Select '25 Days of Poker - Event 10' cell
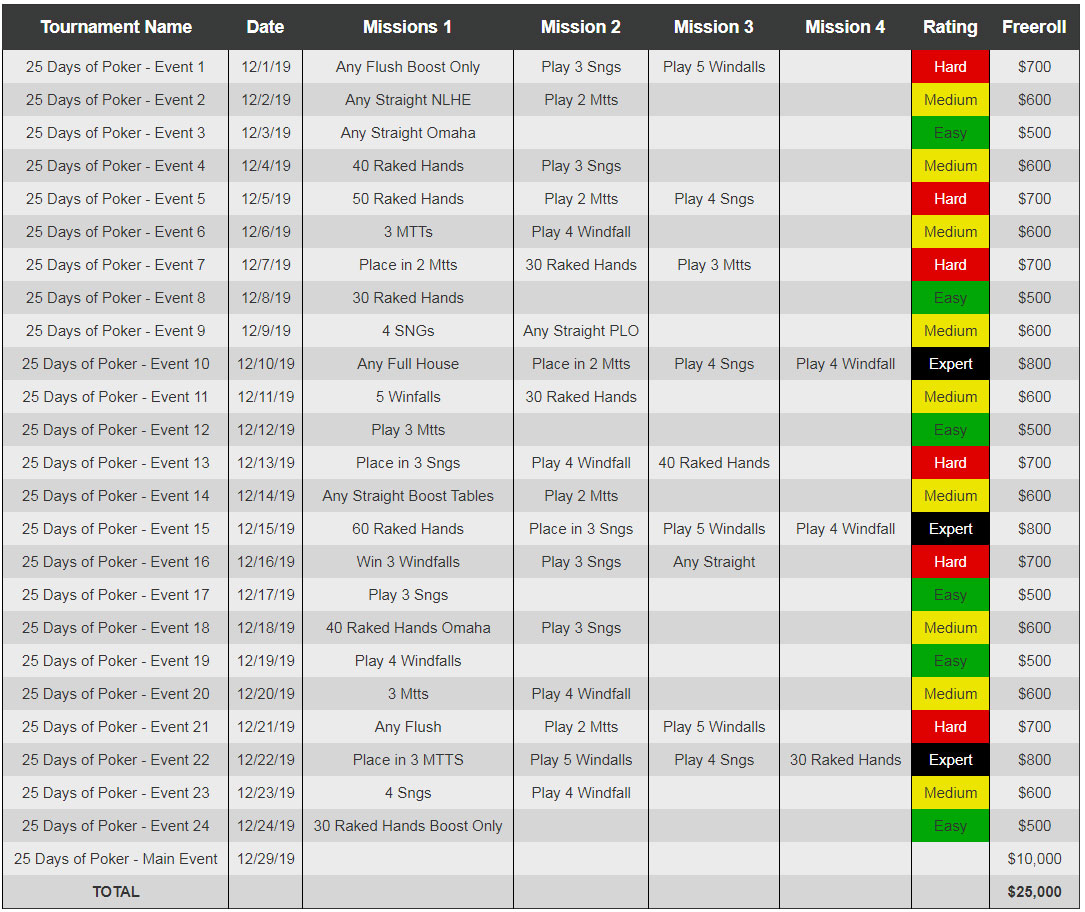Viewport: 1085px width, 912px height. [116, 364]
